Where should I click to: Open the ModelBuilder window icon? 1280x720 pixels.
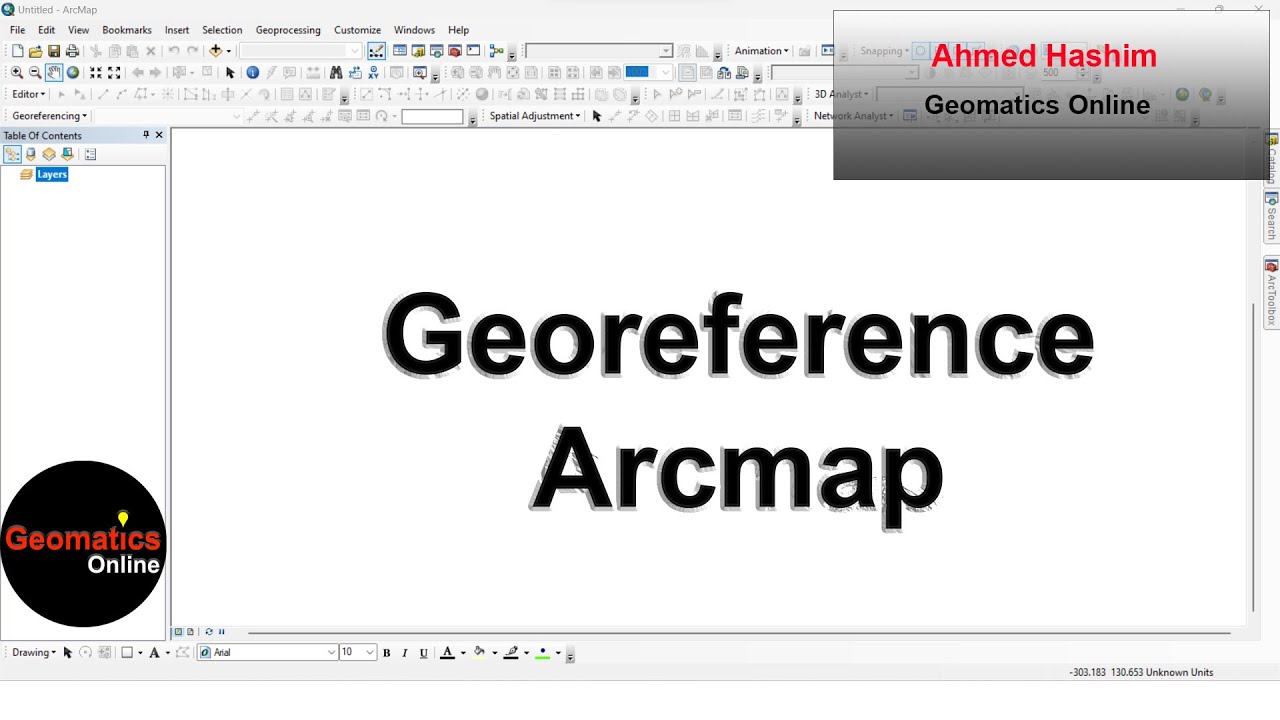[x=496, y=51]
